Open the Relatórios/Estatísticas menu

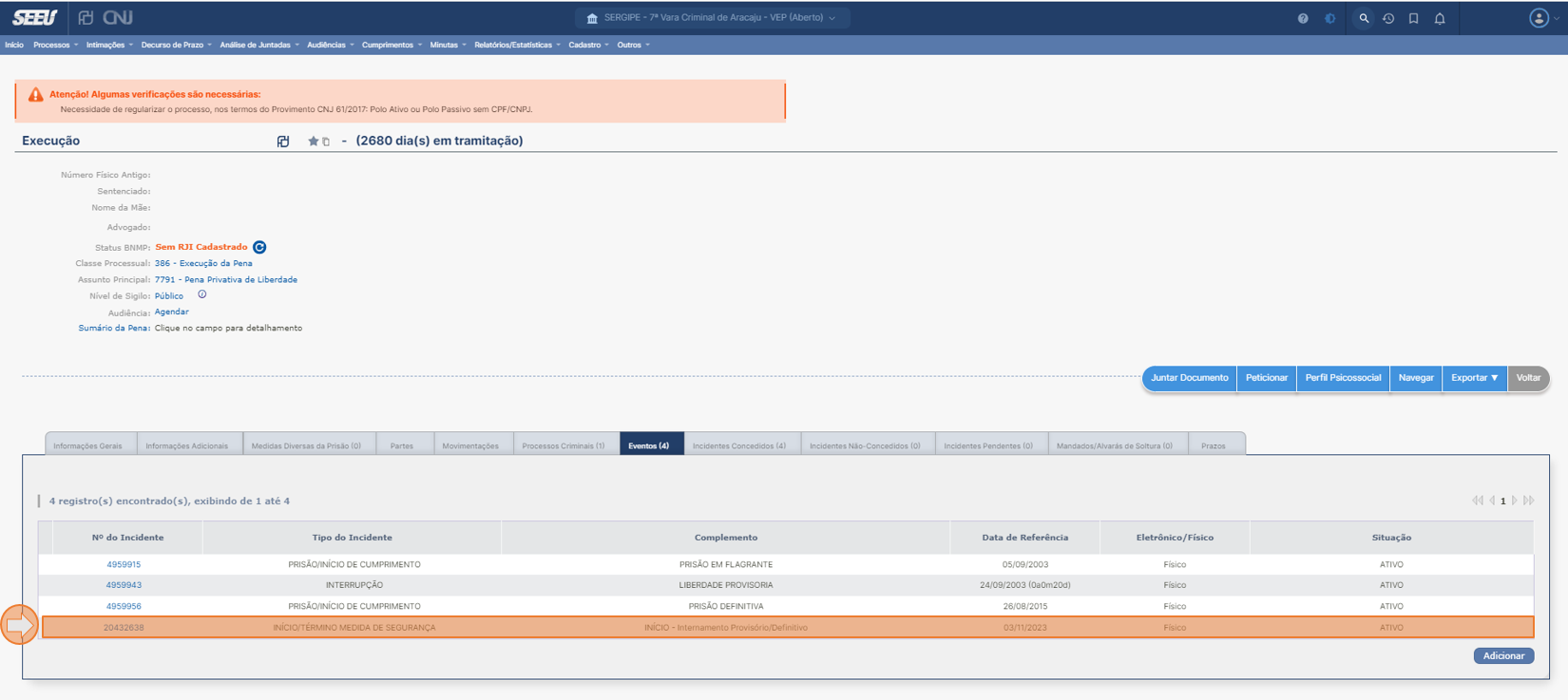517,45
